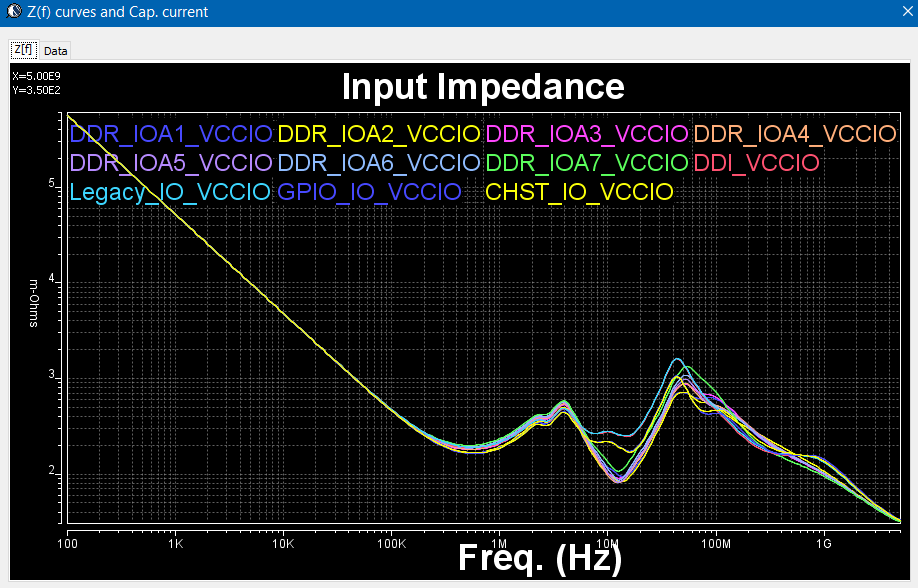Pick the CHST_IO_VCCIO legend entry

click(578, 191)
